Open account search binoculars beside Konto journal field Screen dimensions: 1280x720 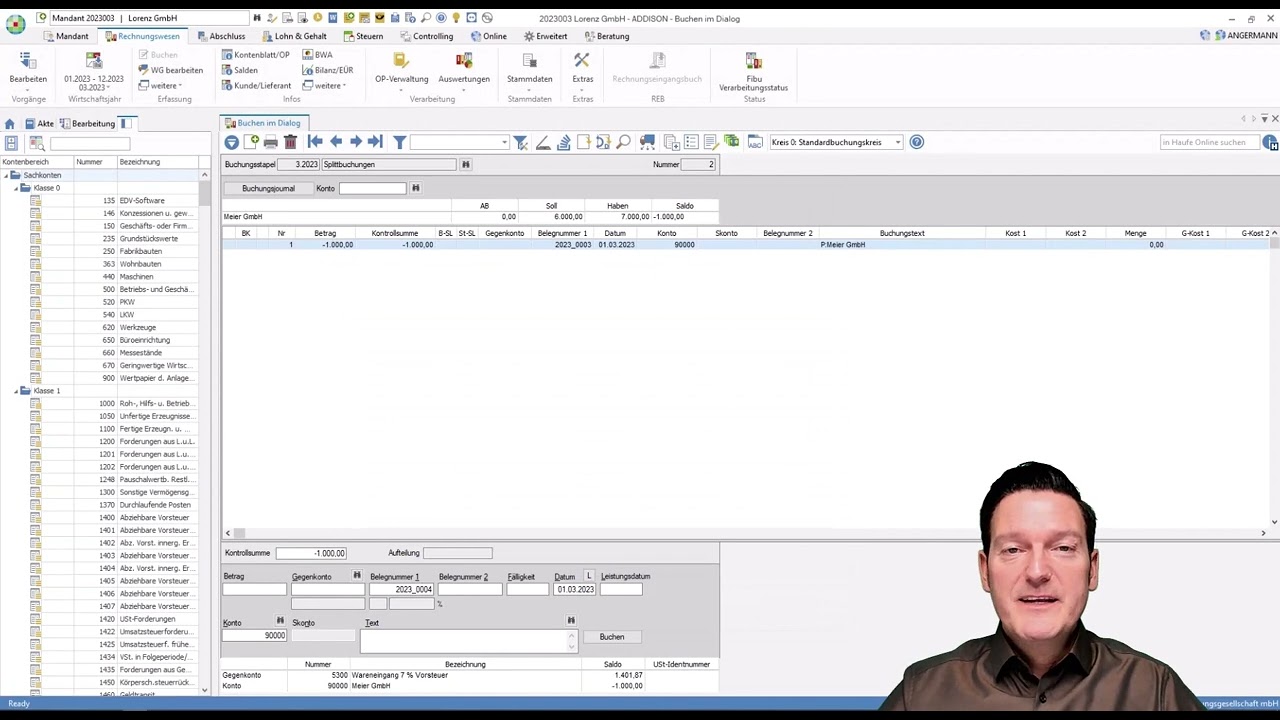416,188
